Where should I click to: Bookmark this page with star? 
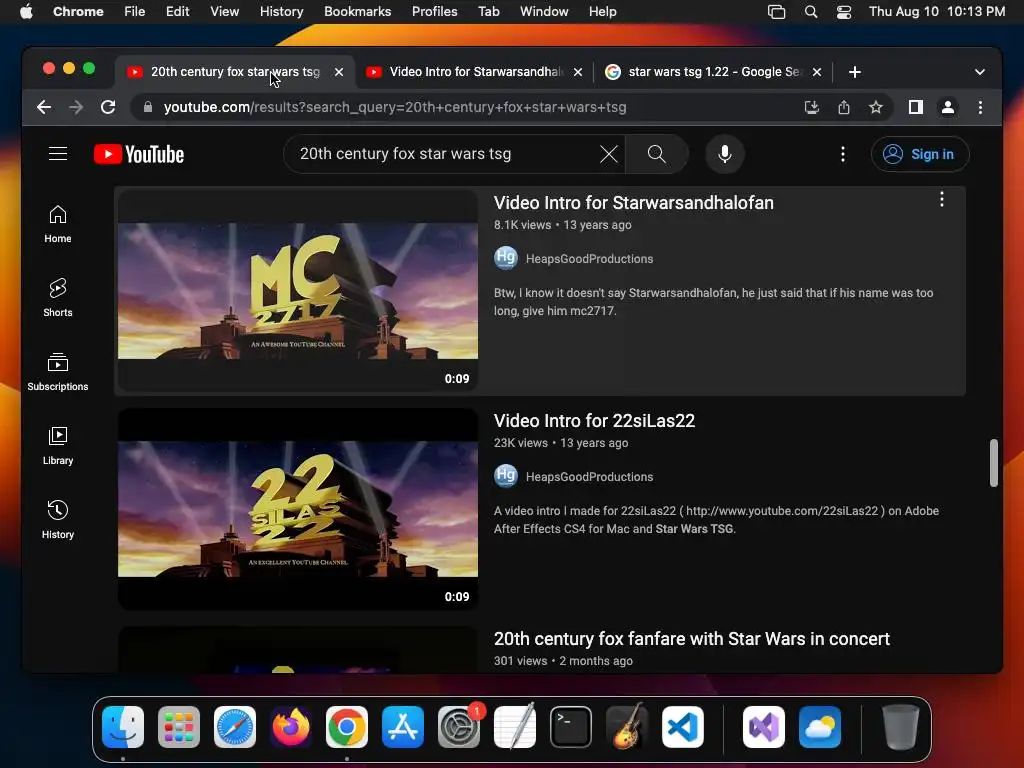(876, 107)
